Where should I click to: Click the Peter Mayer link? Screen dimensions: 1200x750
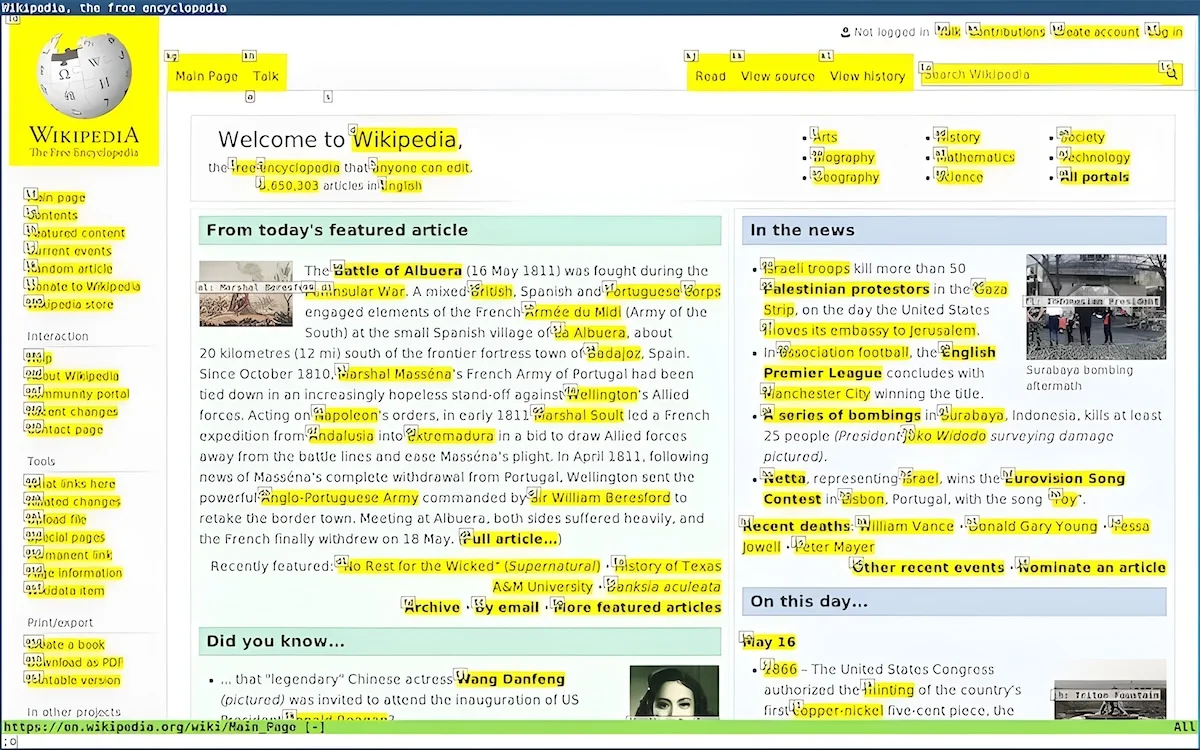pos(834,547)
